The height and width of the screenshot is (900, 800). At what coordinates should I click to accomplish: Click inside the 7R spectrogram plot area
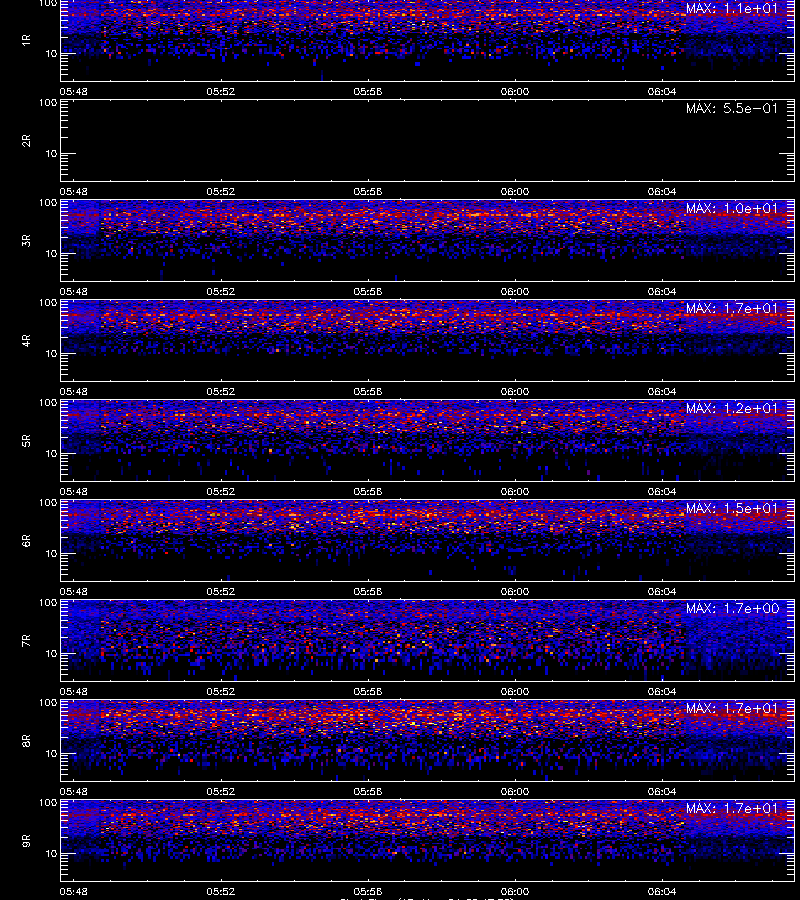(x=428, y=641)
